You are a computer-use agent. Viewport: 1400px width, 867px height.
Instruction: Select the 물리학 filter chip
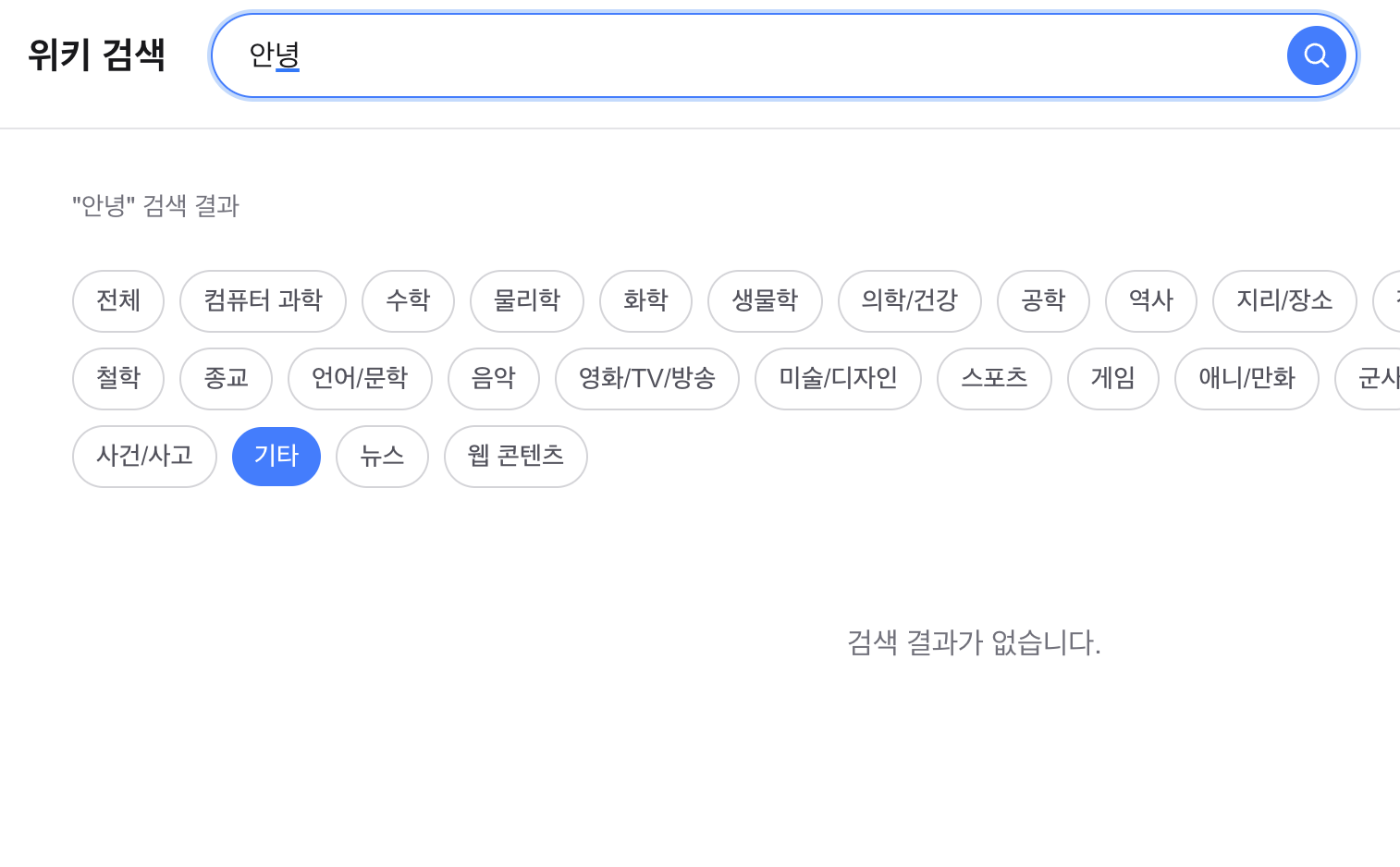click(x=526, y=300)
